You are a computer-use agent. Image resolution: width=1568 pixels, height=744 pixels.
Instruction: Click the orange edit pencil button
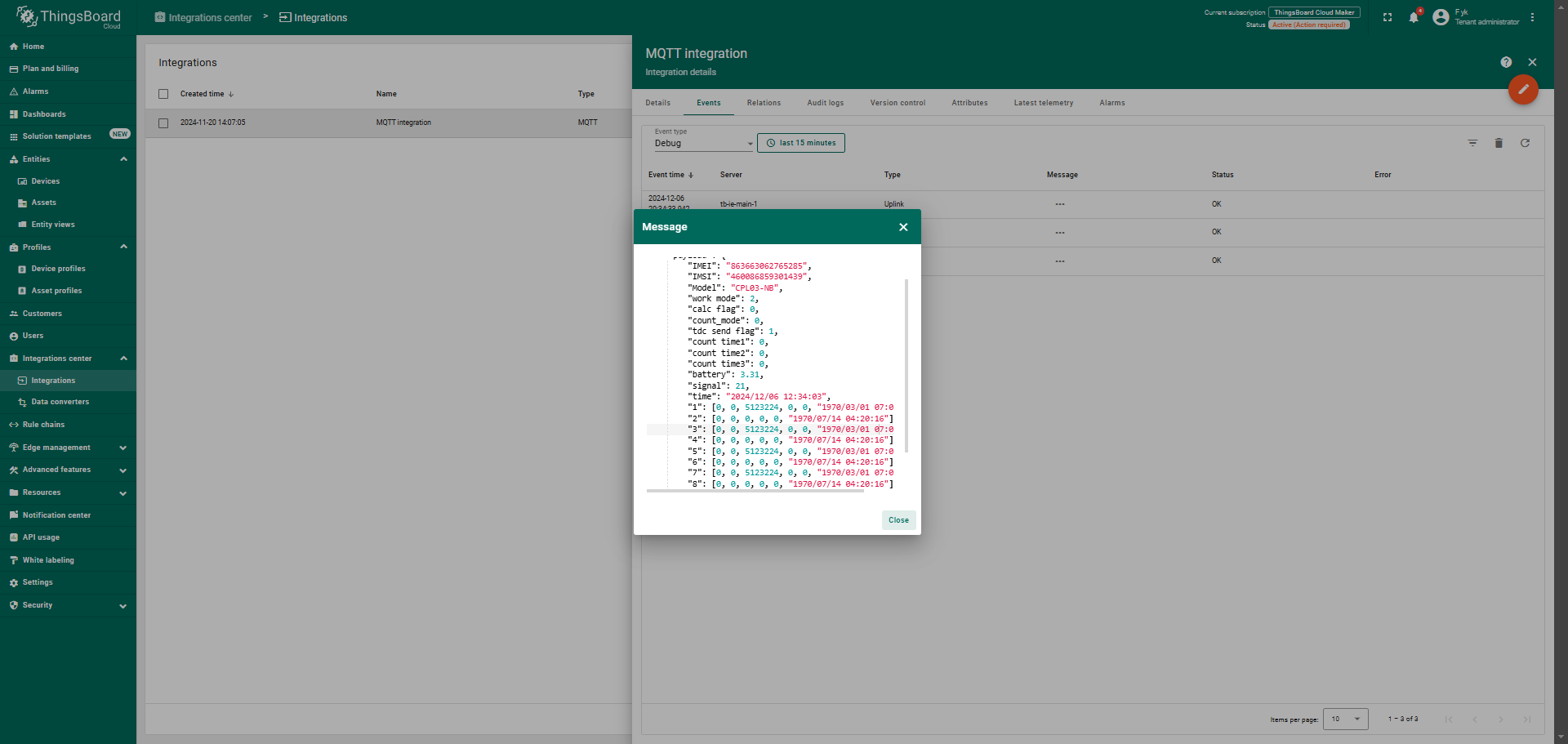coord(1523,89)
